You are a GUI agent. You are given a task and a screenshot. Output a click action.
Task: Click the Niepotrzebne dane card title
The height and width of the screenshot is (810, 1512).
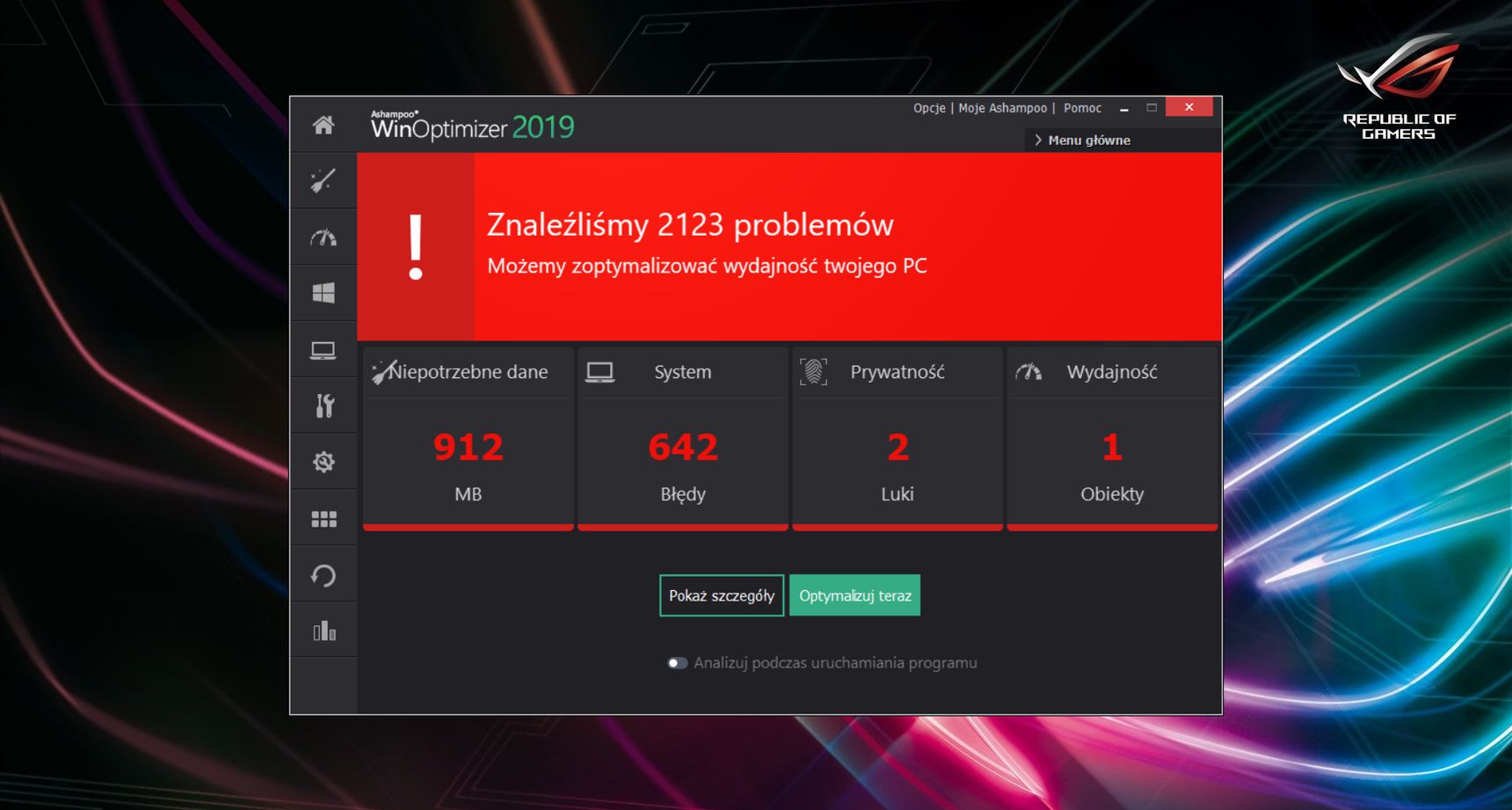468,372
